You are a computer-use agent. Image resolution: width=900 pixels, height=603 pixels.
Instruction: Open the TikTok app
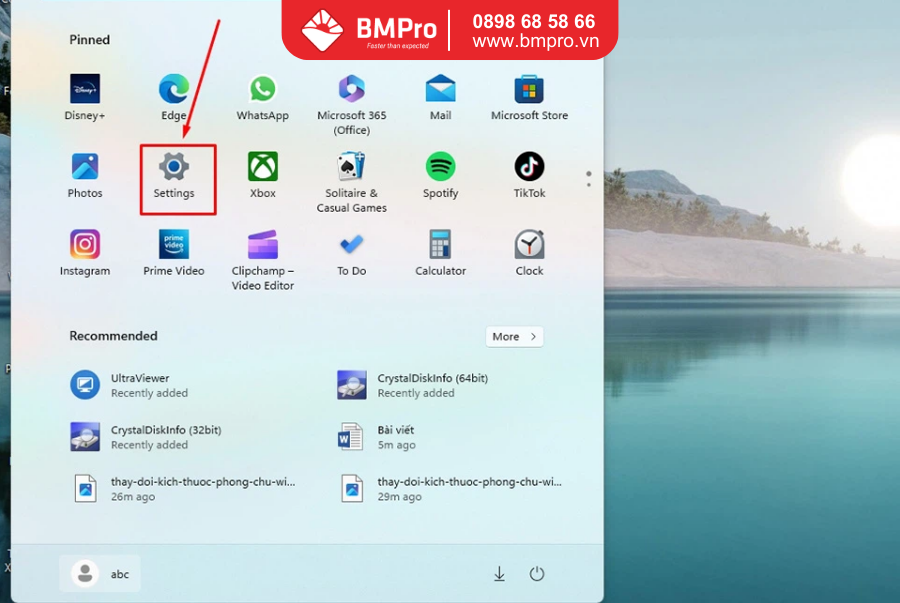[529, 176]
